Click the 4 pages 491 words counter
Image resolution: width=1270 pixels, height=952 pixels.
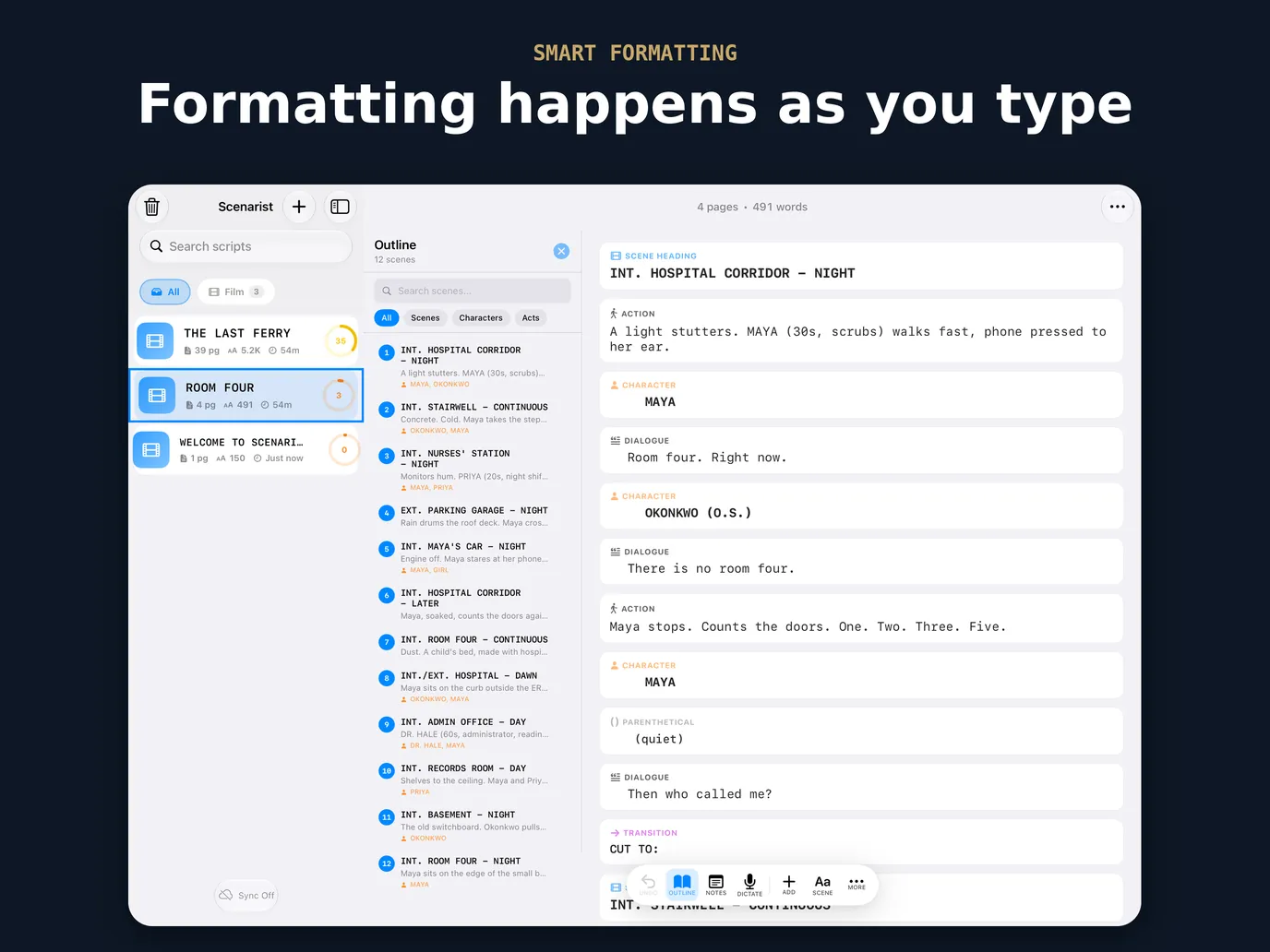[x=752, y=207]
